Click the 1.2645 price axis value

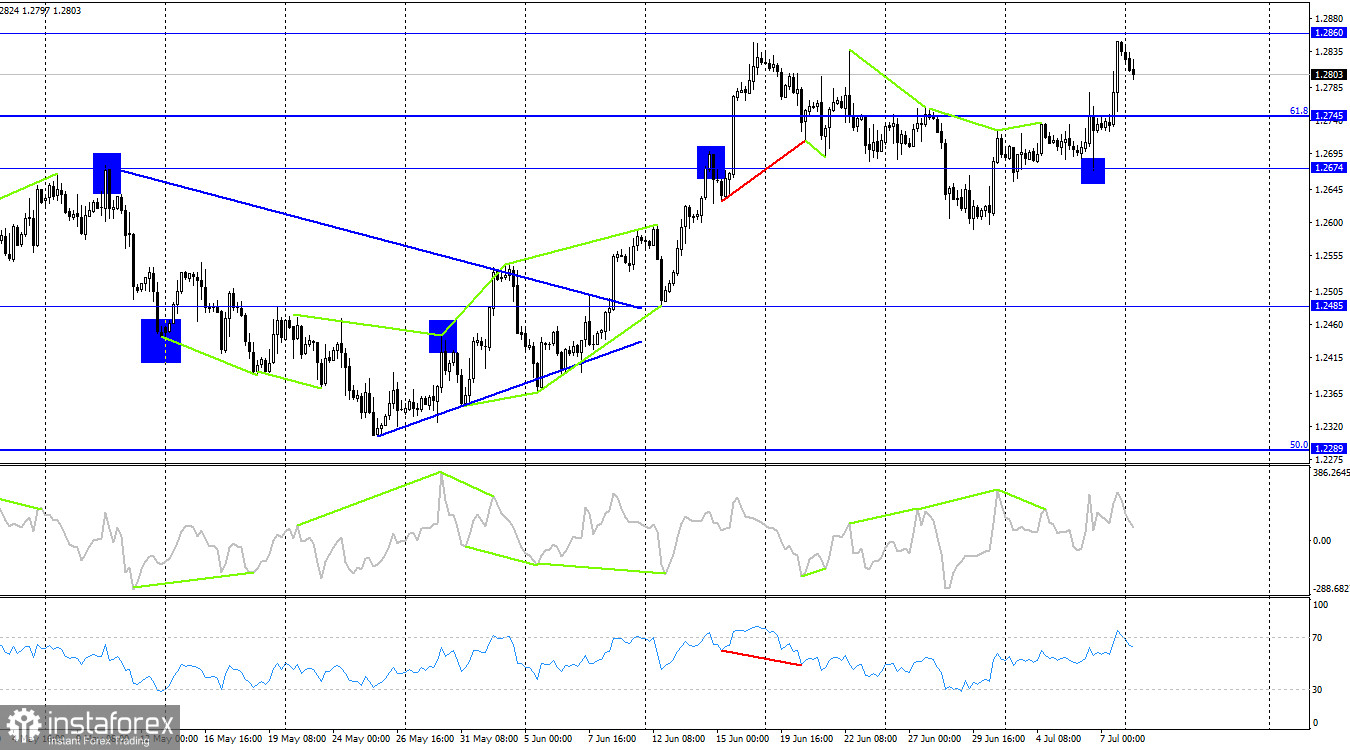(x=1330, y=189)
